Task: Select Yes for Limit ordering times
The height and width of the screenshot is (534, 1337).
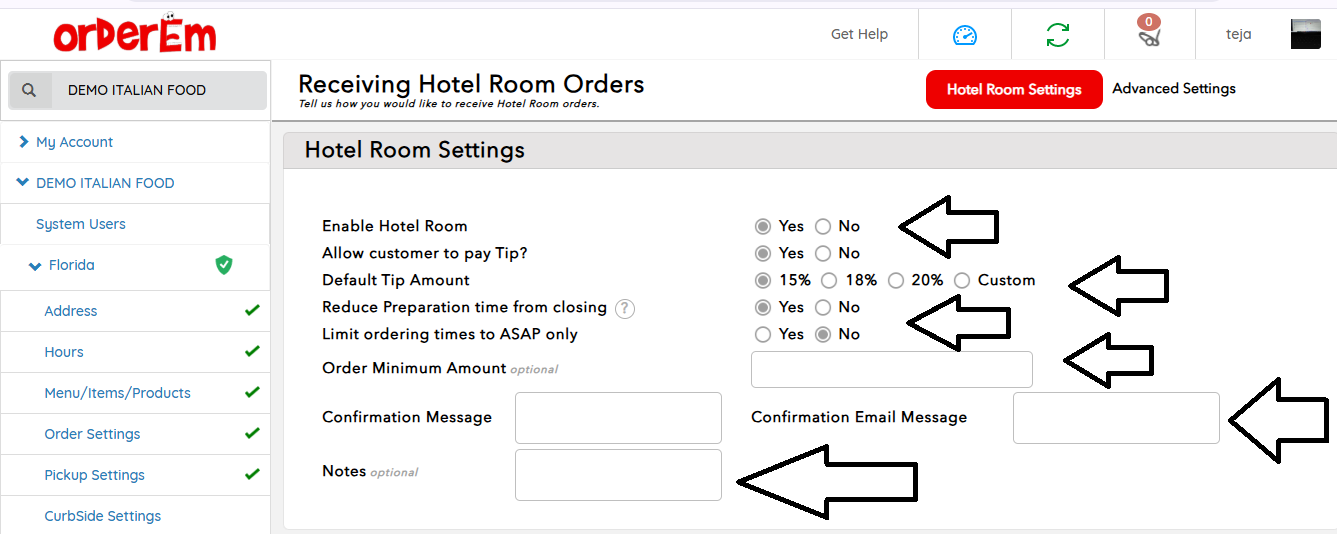Action: click(x=763, y=334)
